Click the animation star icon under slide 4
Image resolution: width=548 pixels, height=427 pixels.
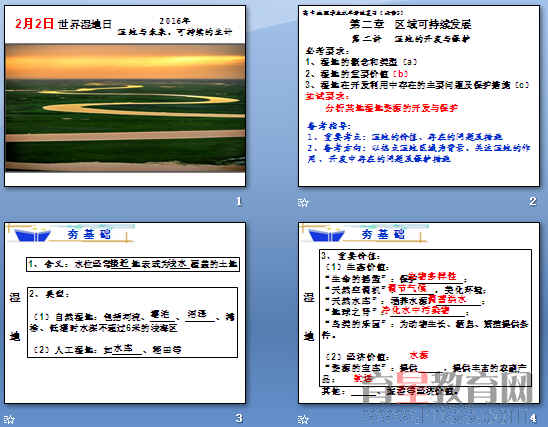(x=303, y=419)
